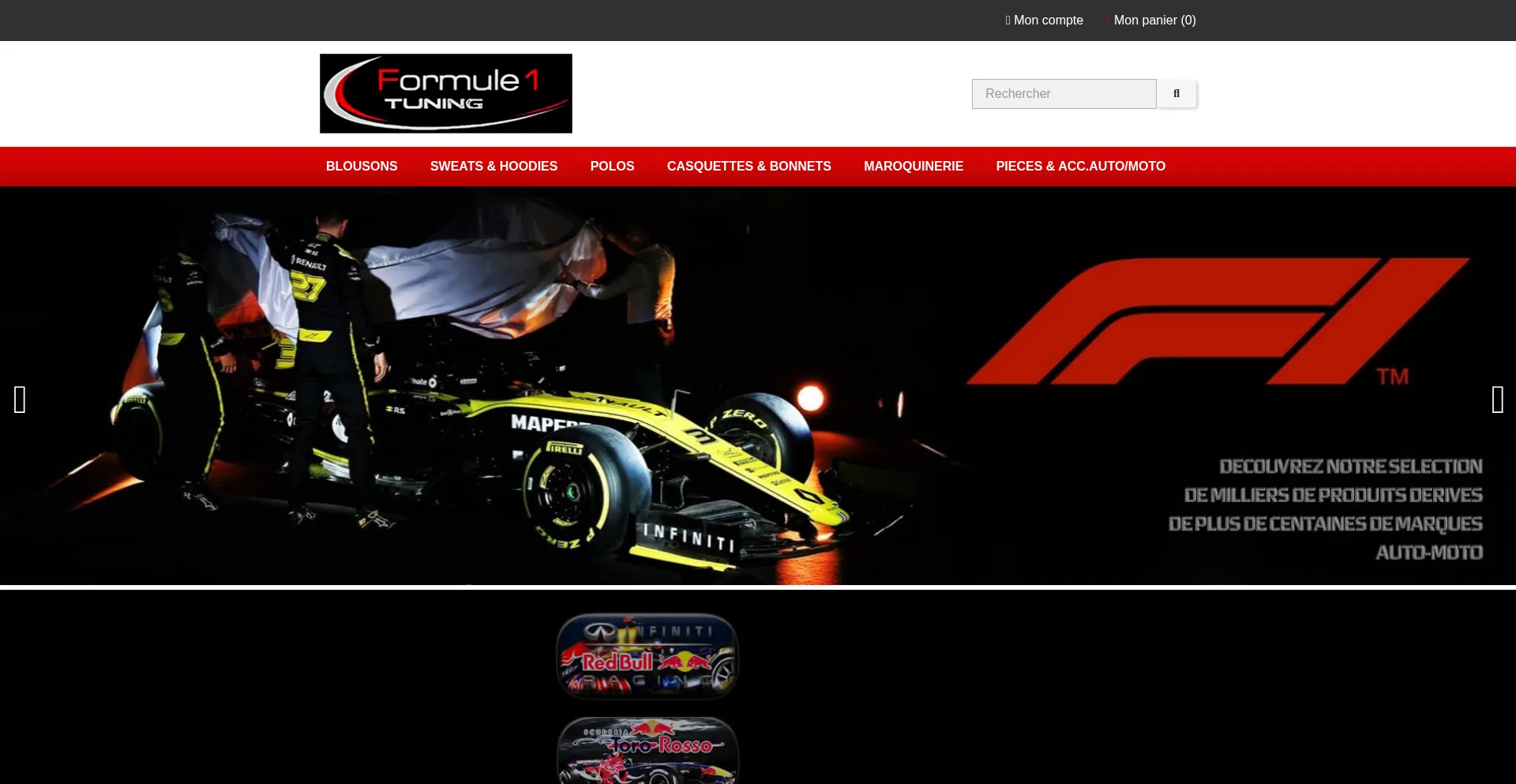Image resolution: width=1516 pixels, height=784 pixels.
Task: Advance to next carousel slide
Action: click(x=1497, y=400)
